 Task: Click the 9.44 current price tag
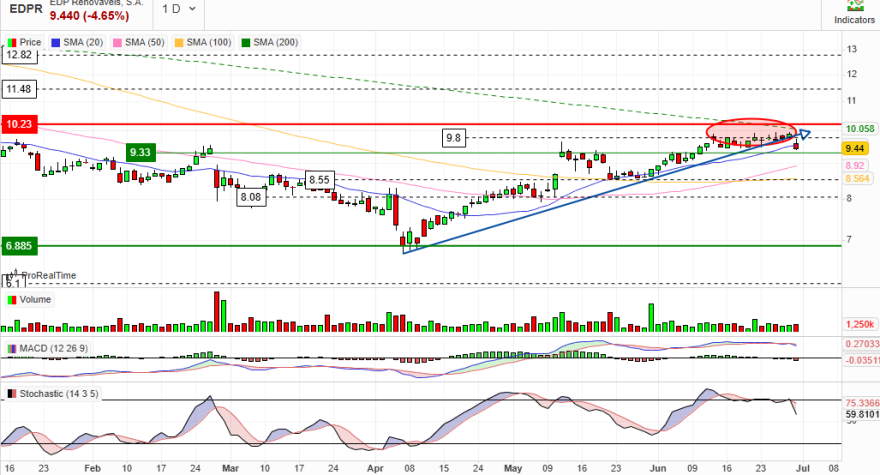854,148
